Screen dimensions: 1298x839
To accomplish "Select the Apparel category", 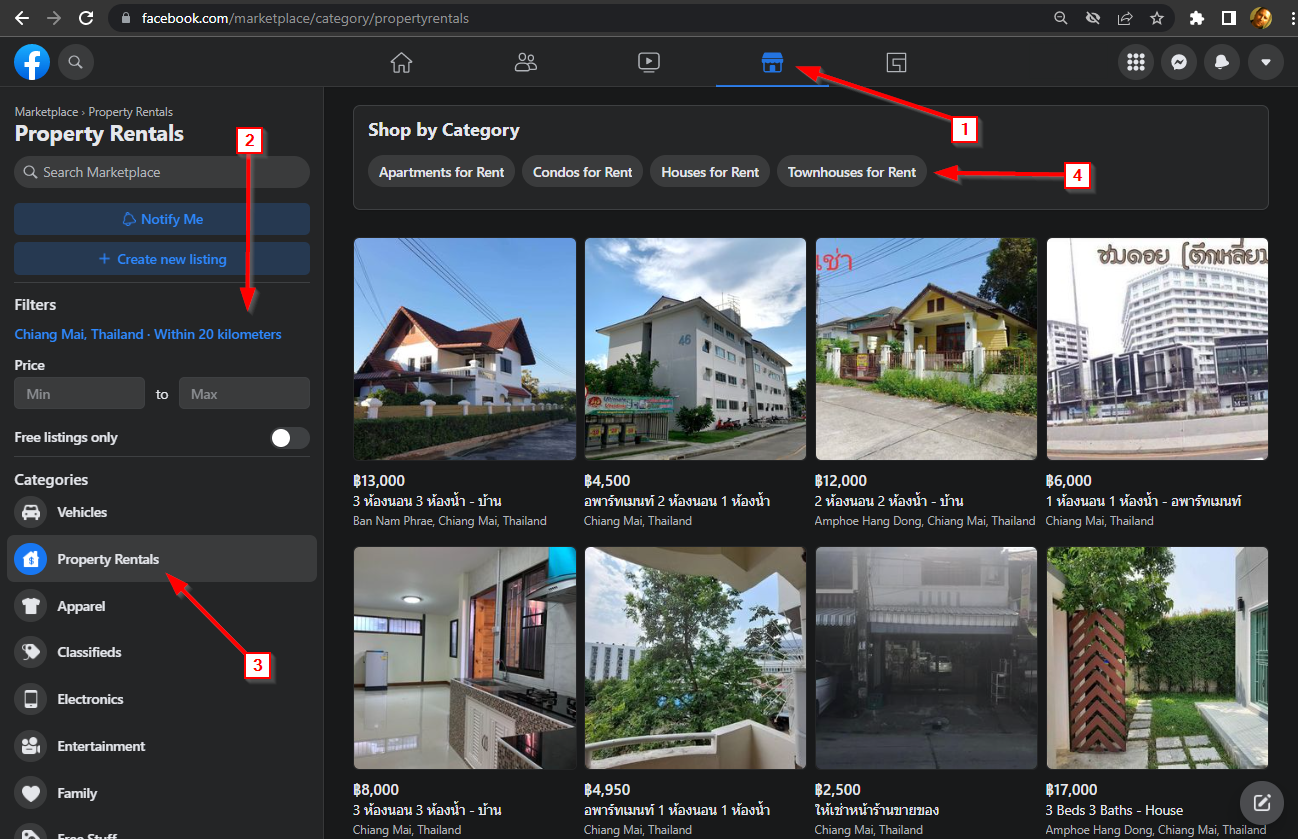I will (x=162, y=606).
